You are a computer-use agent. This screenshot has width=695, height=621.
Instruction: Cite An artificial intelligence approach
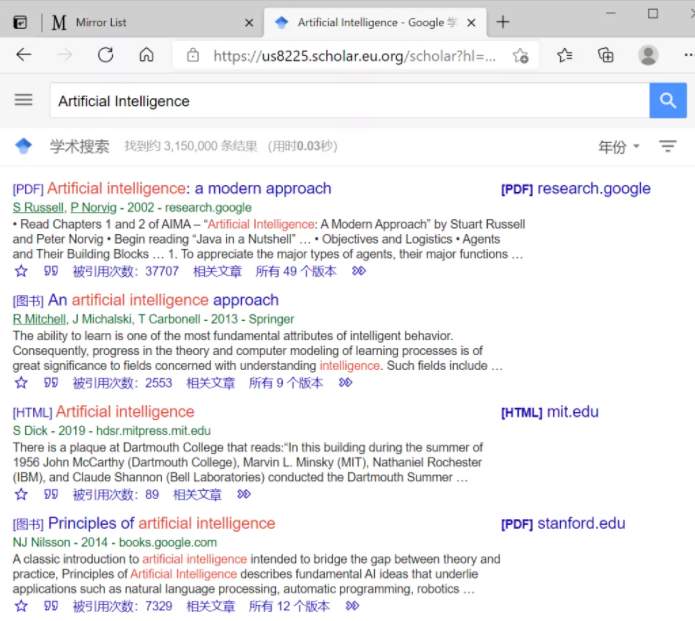(x=51, y=383)
